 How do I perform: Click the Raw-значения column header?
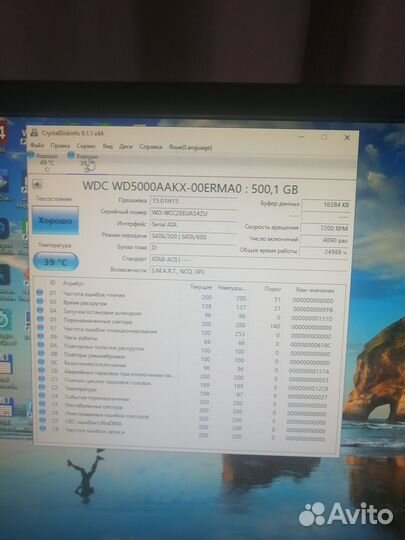(315, 290)
